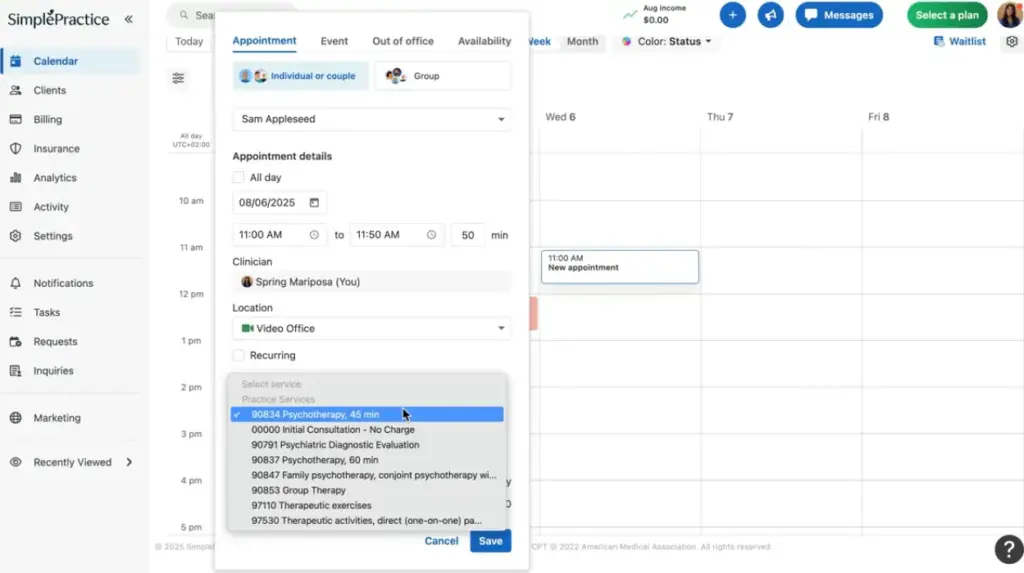
Task: Click the Today button
Action: pos(189,41)
